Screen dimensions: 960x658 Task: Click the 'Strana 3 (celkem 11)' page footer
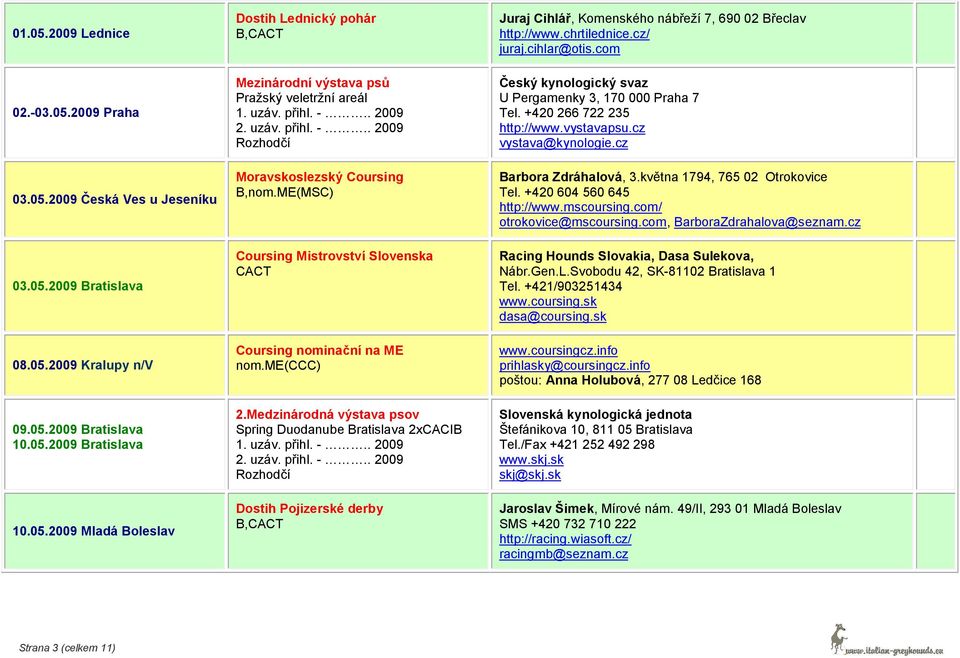pyautogui.click(x=67, y=648)
